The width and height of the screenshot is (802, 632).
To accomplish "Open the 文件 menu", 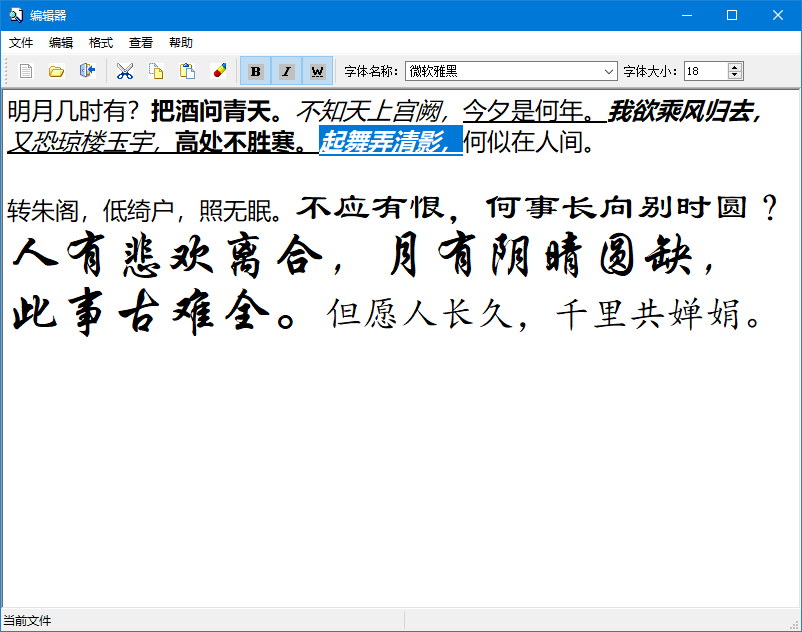I will [21, 42].
